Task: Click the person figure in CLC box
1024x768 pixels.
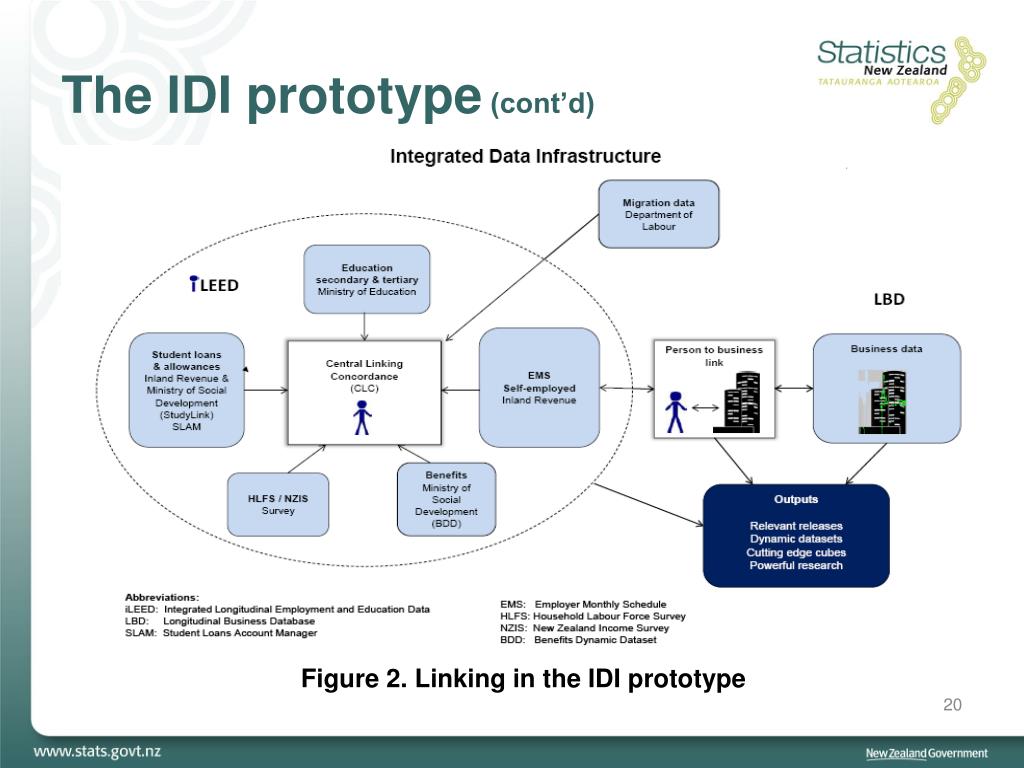Action: (x=362, y=418)
